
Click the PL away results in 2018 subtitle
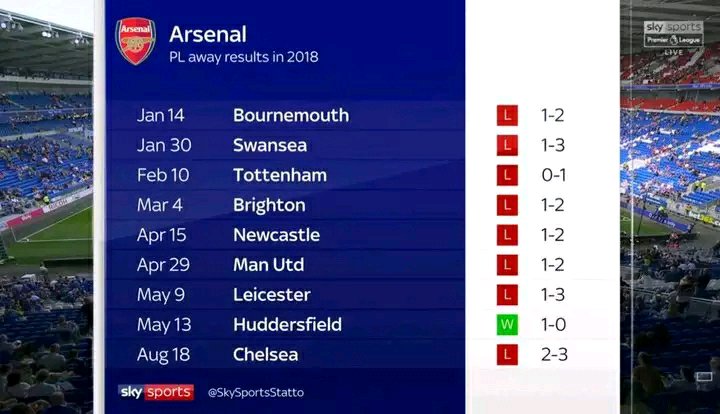(x=244, y=57)
